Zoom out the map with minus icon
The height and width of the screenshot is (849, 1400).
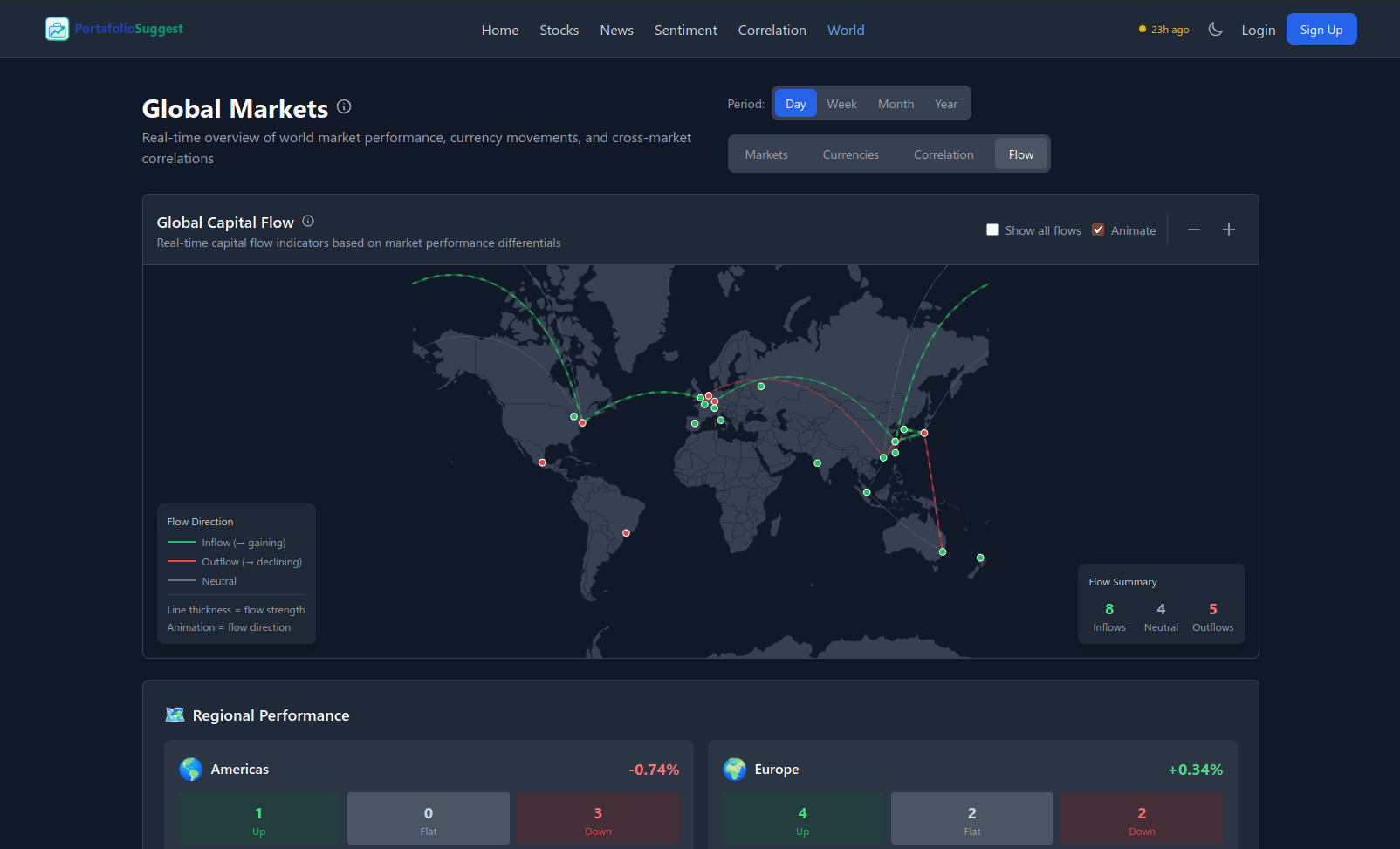click(x=1194, y=229)
